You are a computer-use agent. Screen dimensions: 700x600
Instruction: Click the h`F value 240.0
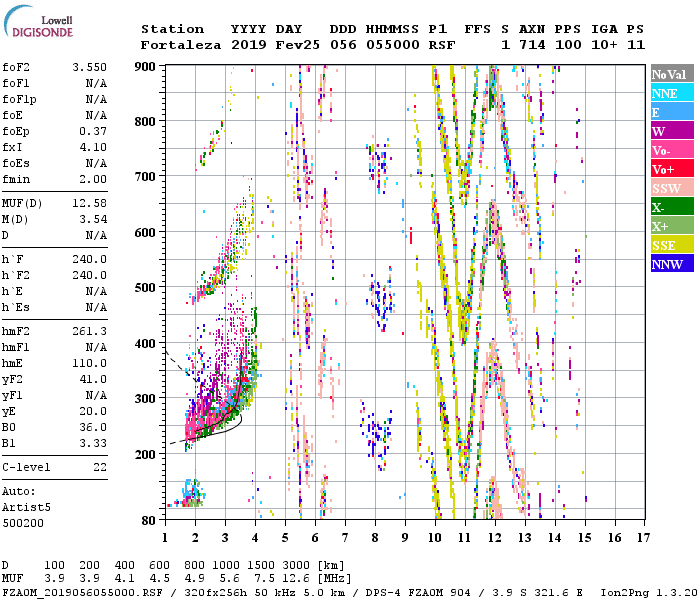pos(90,259)
